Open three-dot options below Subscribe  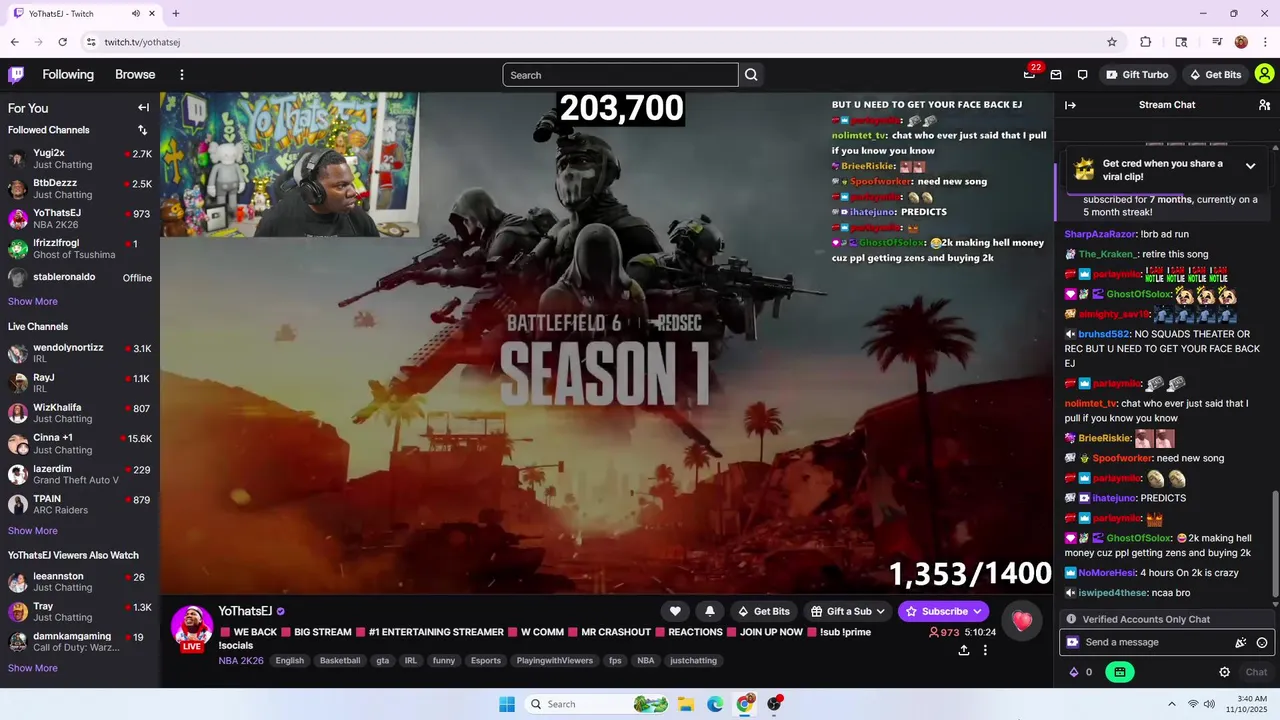(x=985, y=650)
